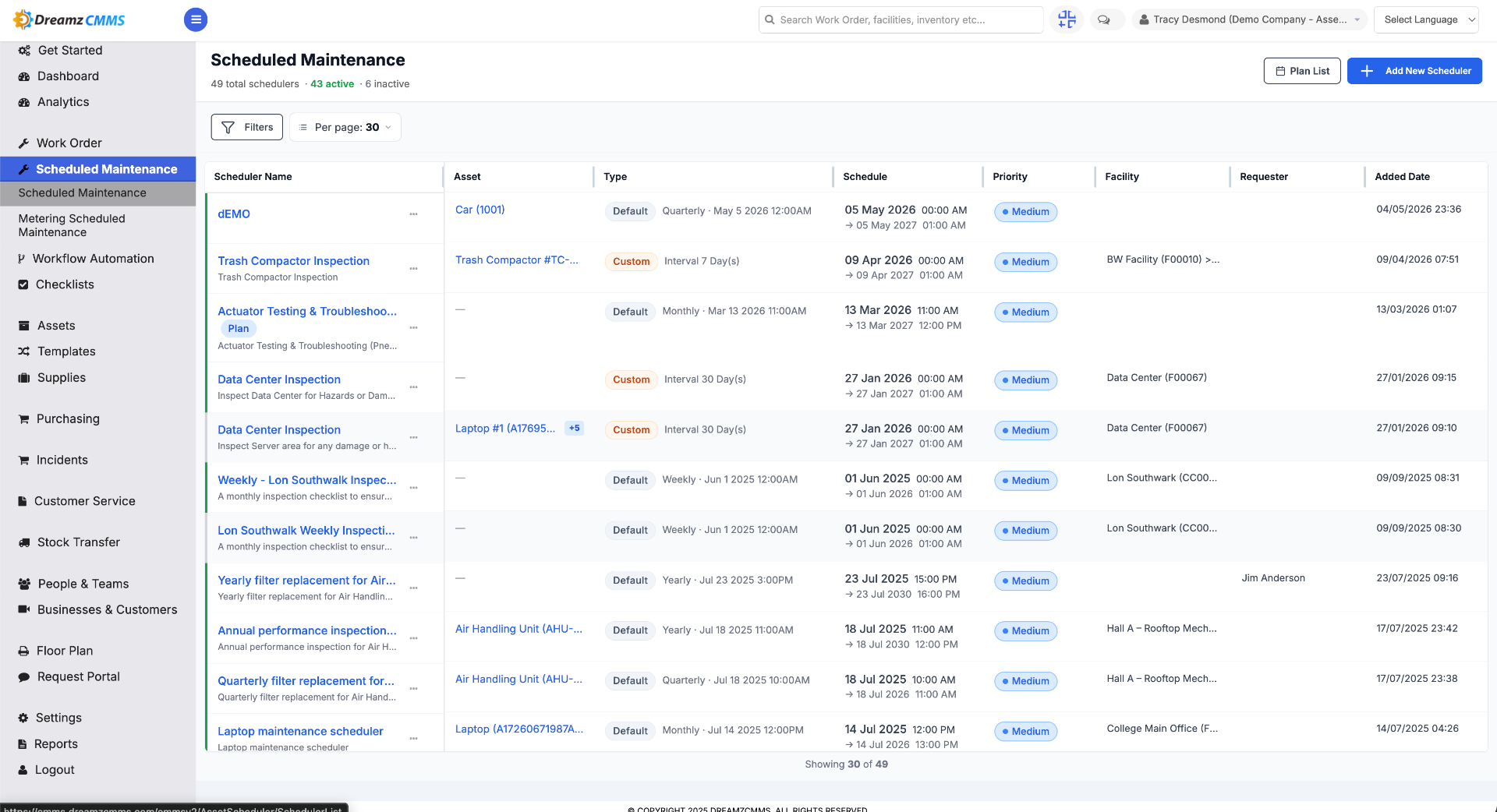The image size is (1497, 812).
Task: Open options for Quarterly filter replacement row
Action: pyautogui.click(x=413, y=689)
